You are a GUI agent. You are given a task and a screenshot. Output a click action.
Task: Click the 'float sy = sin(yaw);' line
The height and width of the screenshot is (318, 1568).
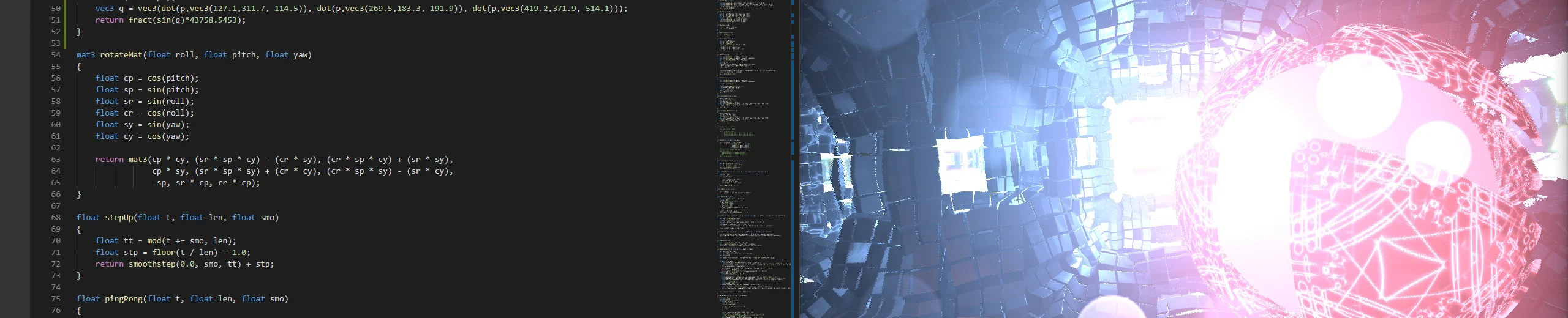click(x=142, y=125)
